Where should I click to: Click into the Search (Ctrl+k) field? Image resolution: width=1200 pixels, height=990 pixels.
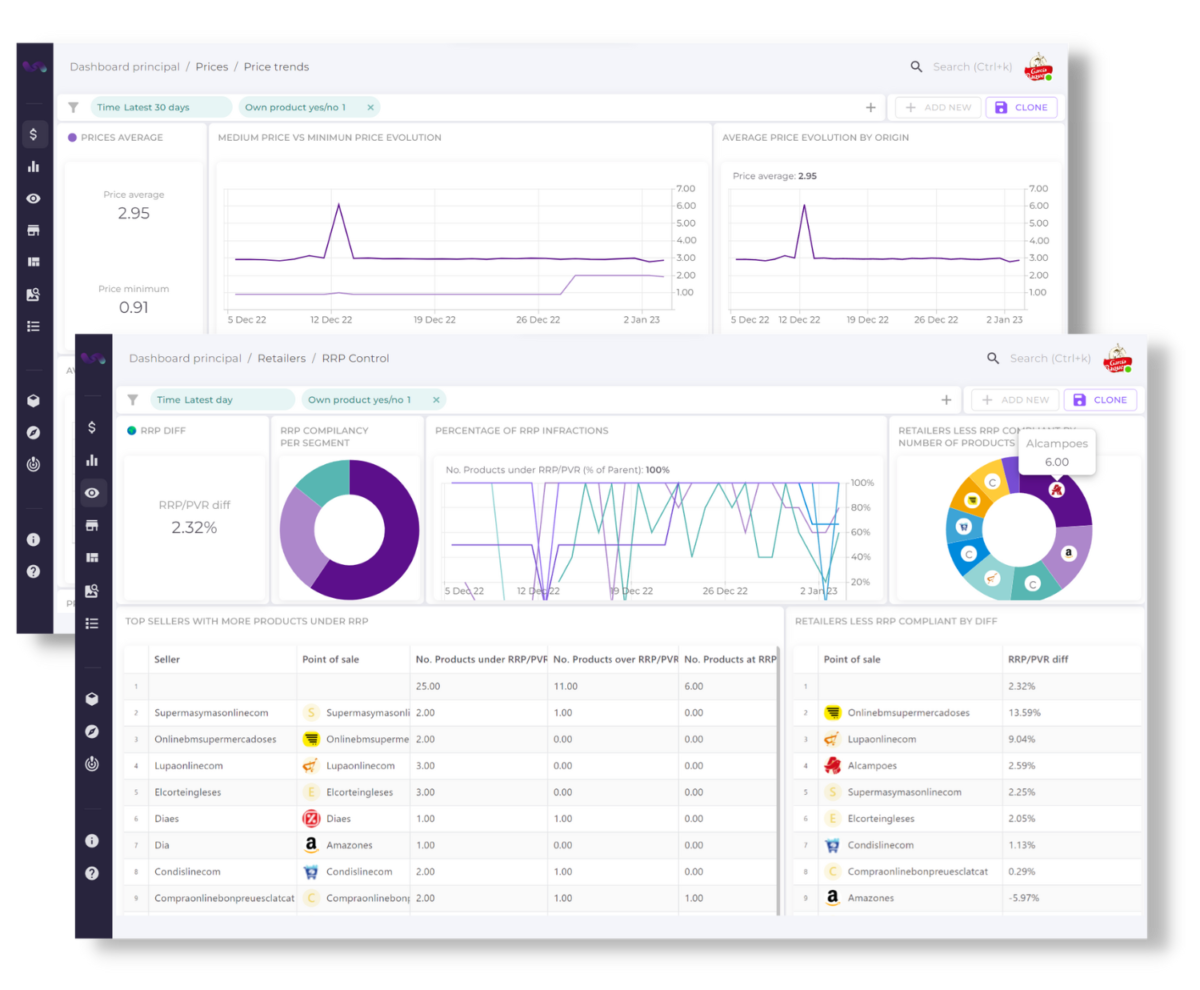1050,358
